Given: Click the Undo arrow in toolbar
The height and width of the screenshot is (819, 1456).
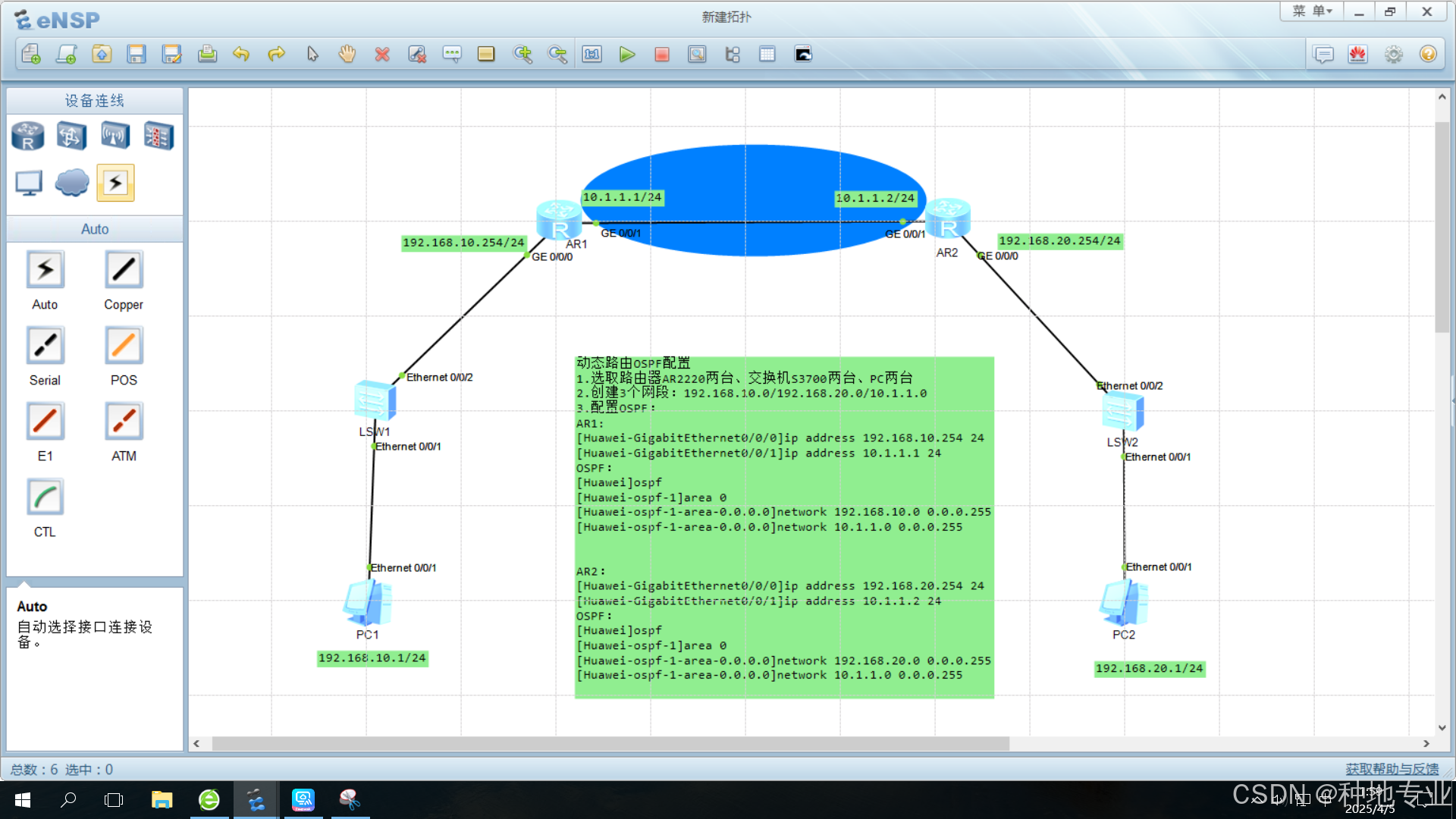Looking at the screenshot, I should coord(241,55).
